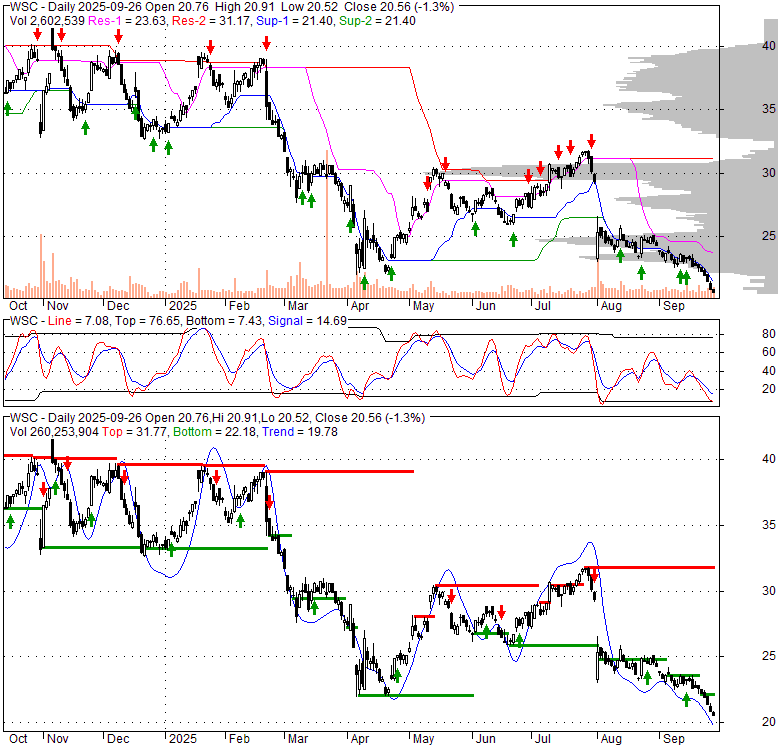Click the 'Sup-2 = 21.40' green label
780x745 pixels.
377,21
